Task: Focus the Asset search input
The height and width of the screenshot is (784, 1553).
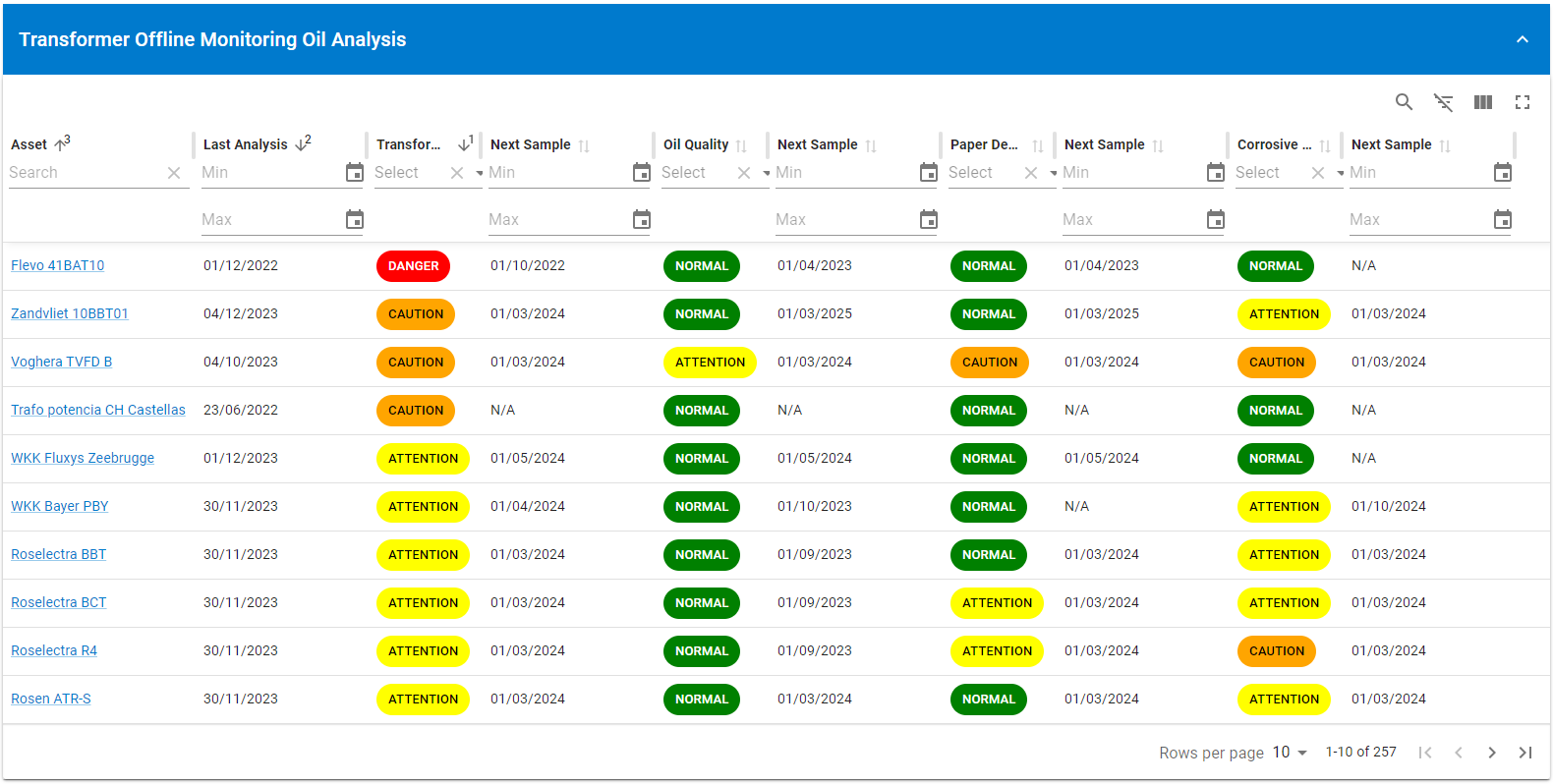Action: 86,173
